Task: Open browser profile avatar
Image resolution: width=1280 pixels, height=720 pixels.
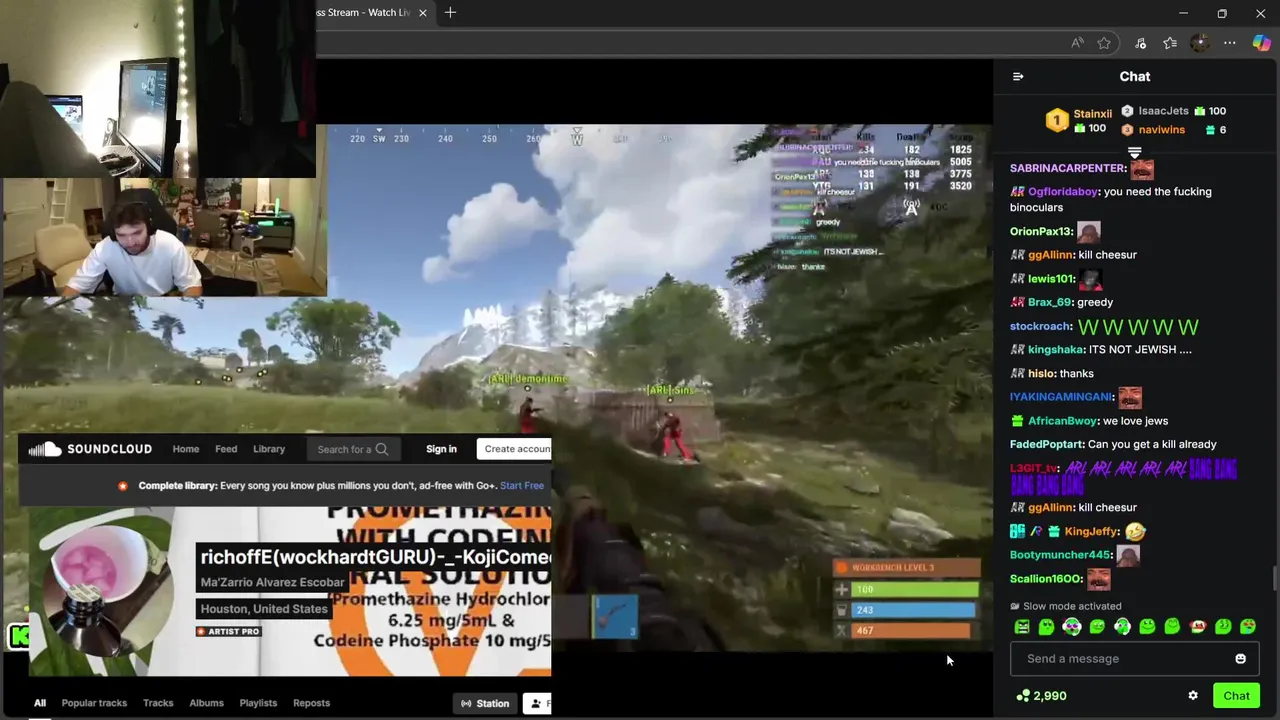Action: click(1200, 43)
